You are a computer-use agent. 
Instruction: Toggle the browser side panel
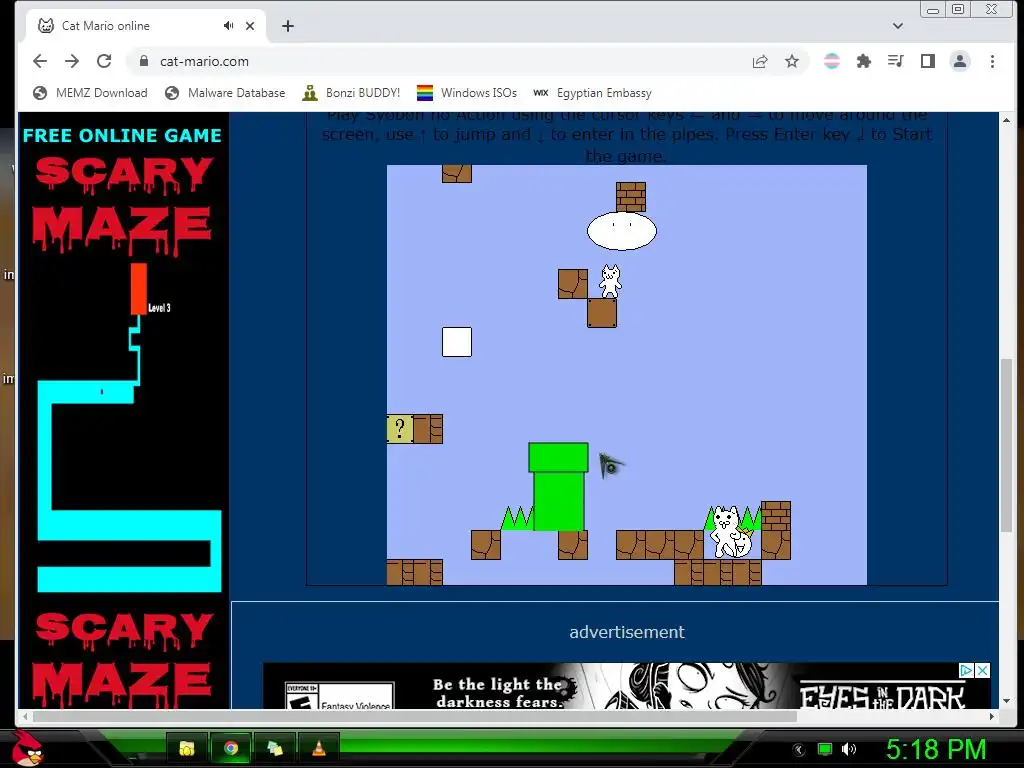click(927, 61)
